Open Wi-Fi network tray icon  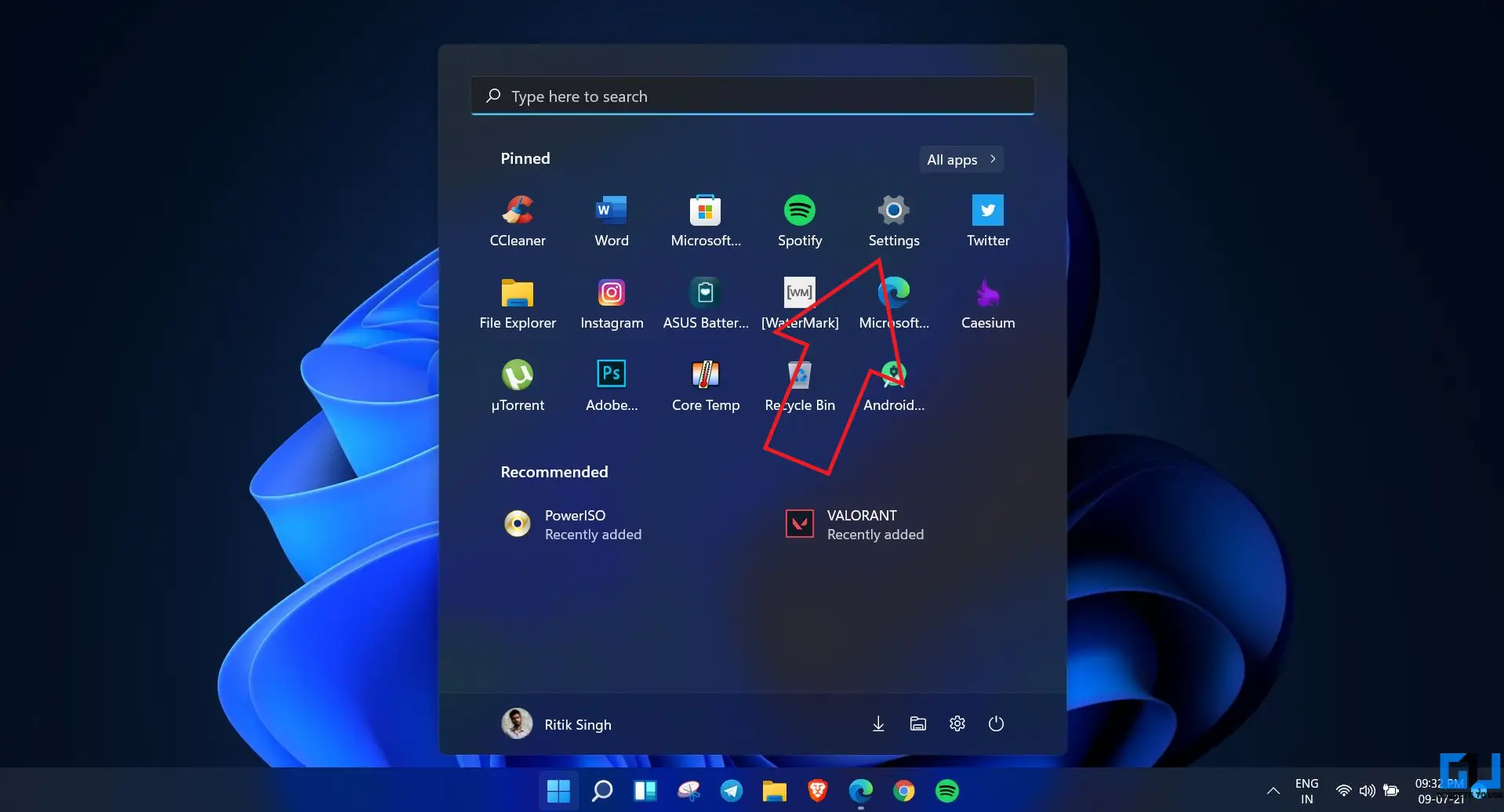pos(1343,791)
